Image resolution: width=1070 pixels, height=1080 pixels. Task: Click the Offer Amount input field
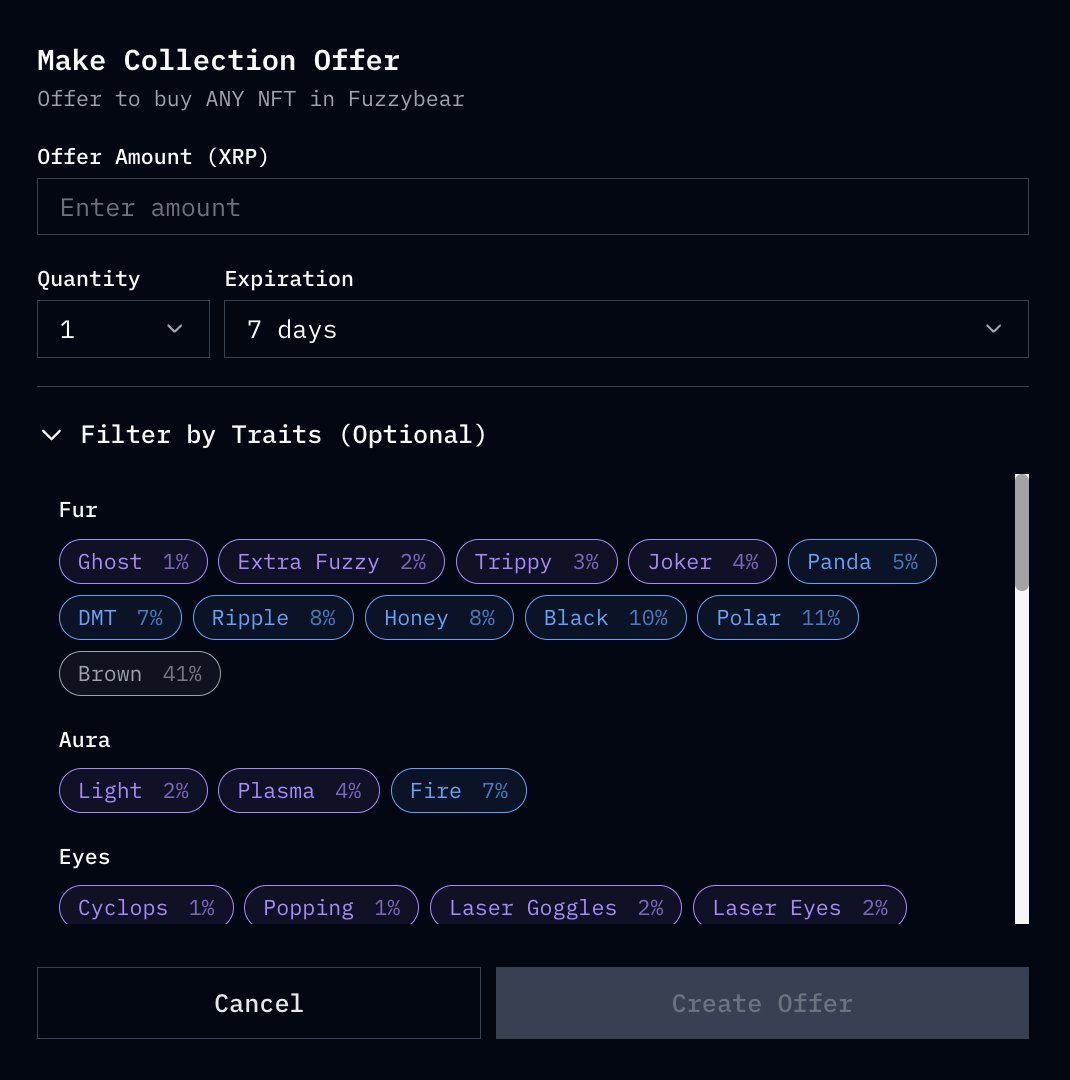[533, 207]
